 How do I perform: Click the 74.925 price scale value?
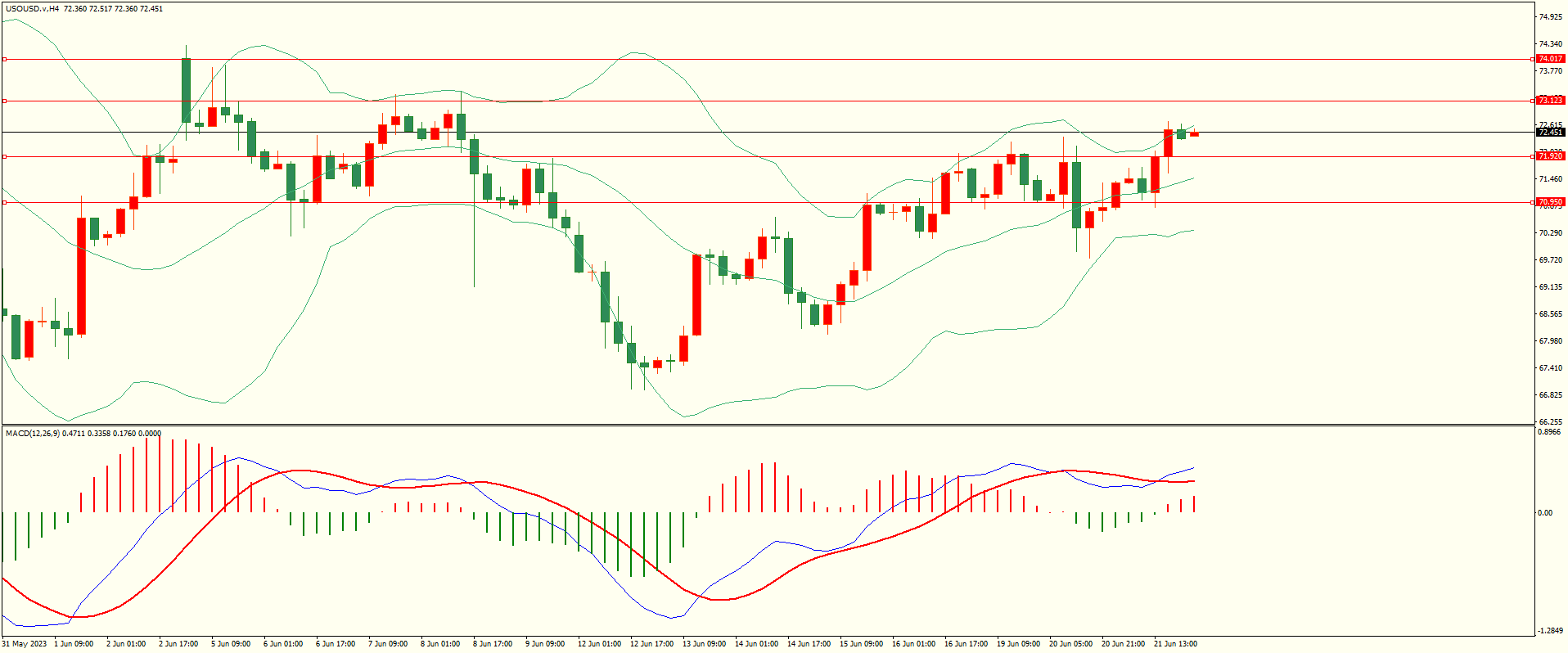[x=1550, y=17]
